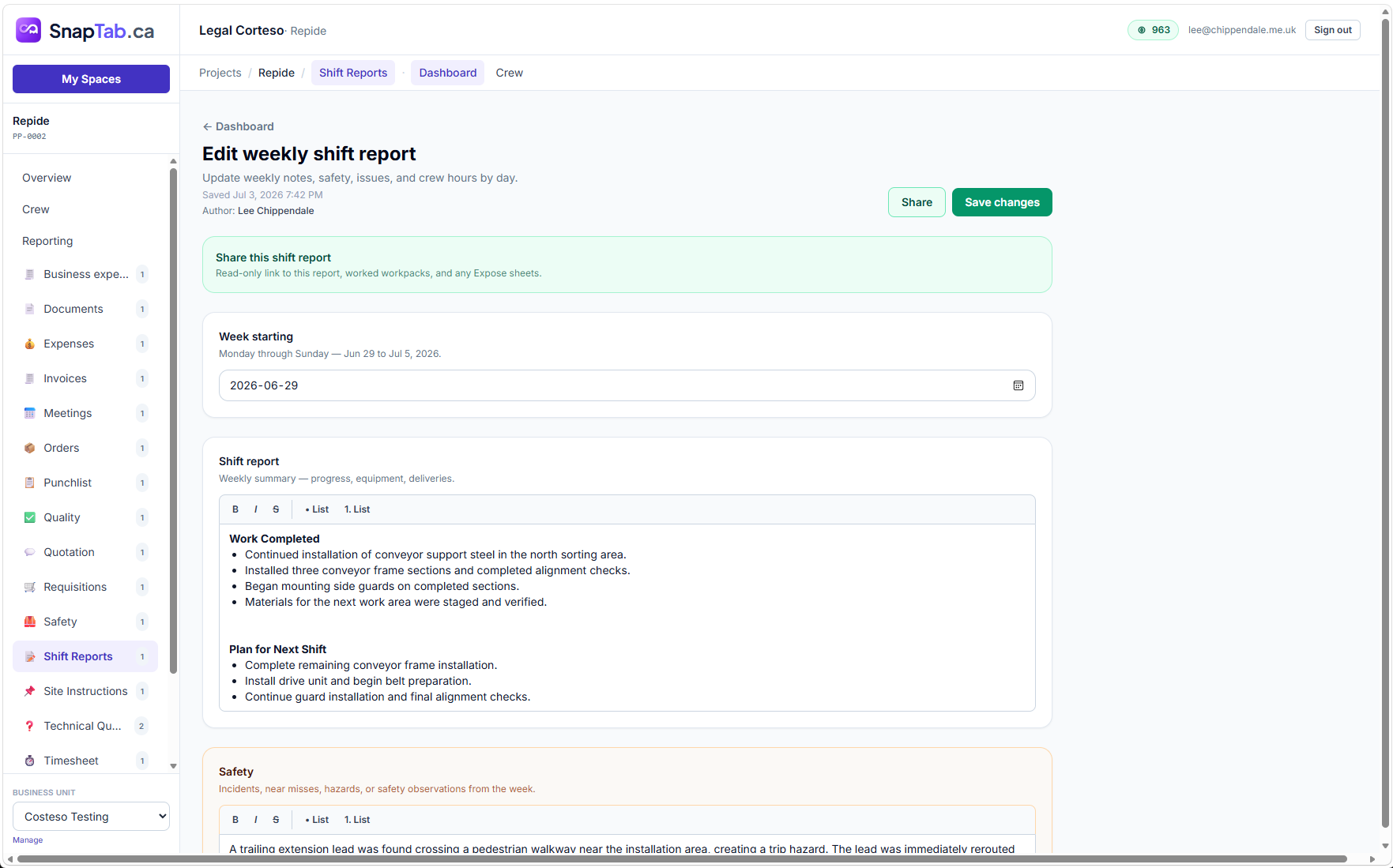
Task: Toggle bold in Safety editor
Action: (235, 820)
